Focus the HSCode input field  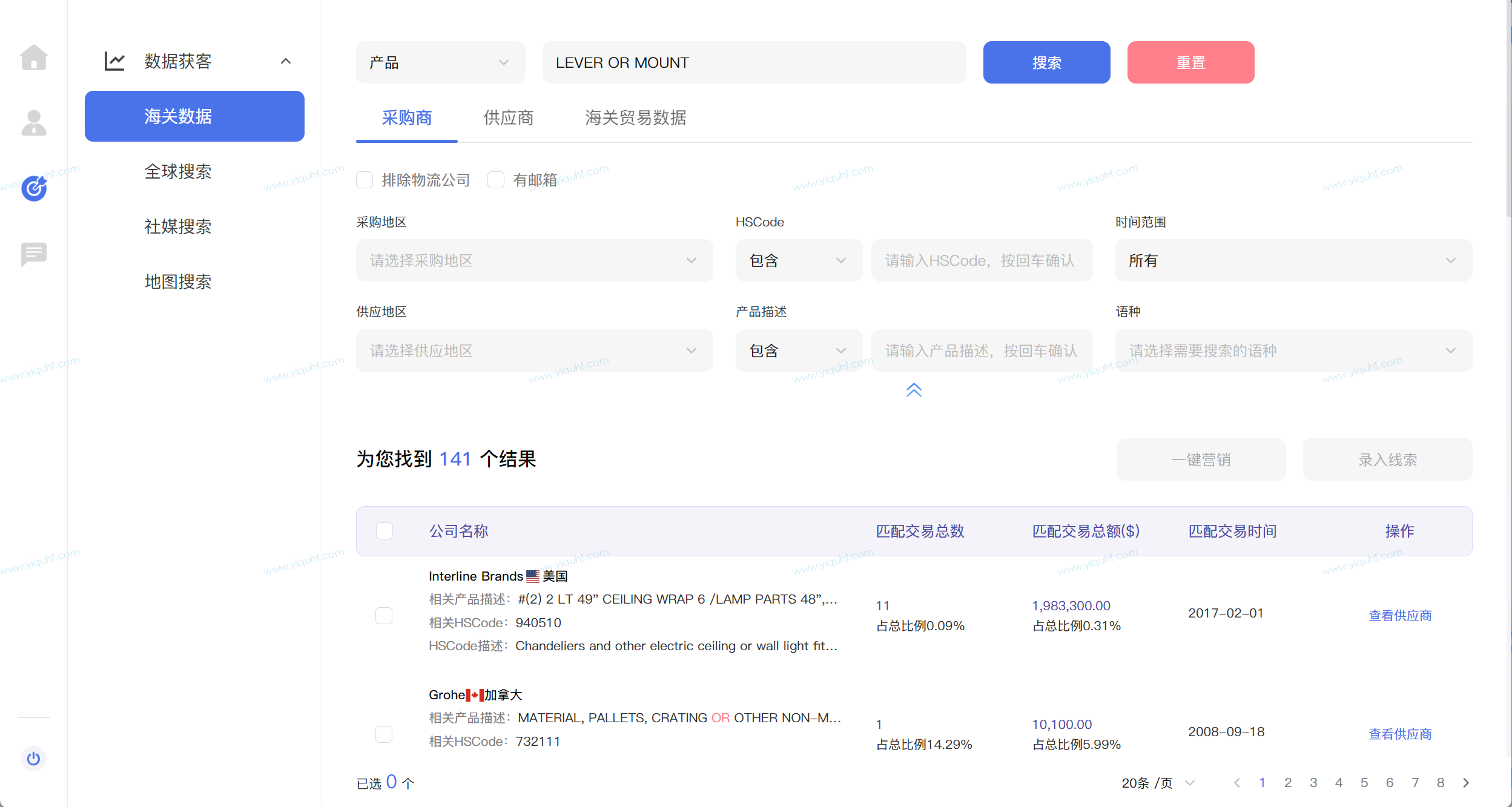982,260
